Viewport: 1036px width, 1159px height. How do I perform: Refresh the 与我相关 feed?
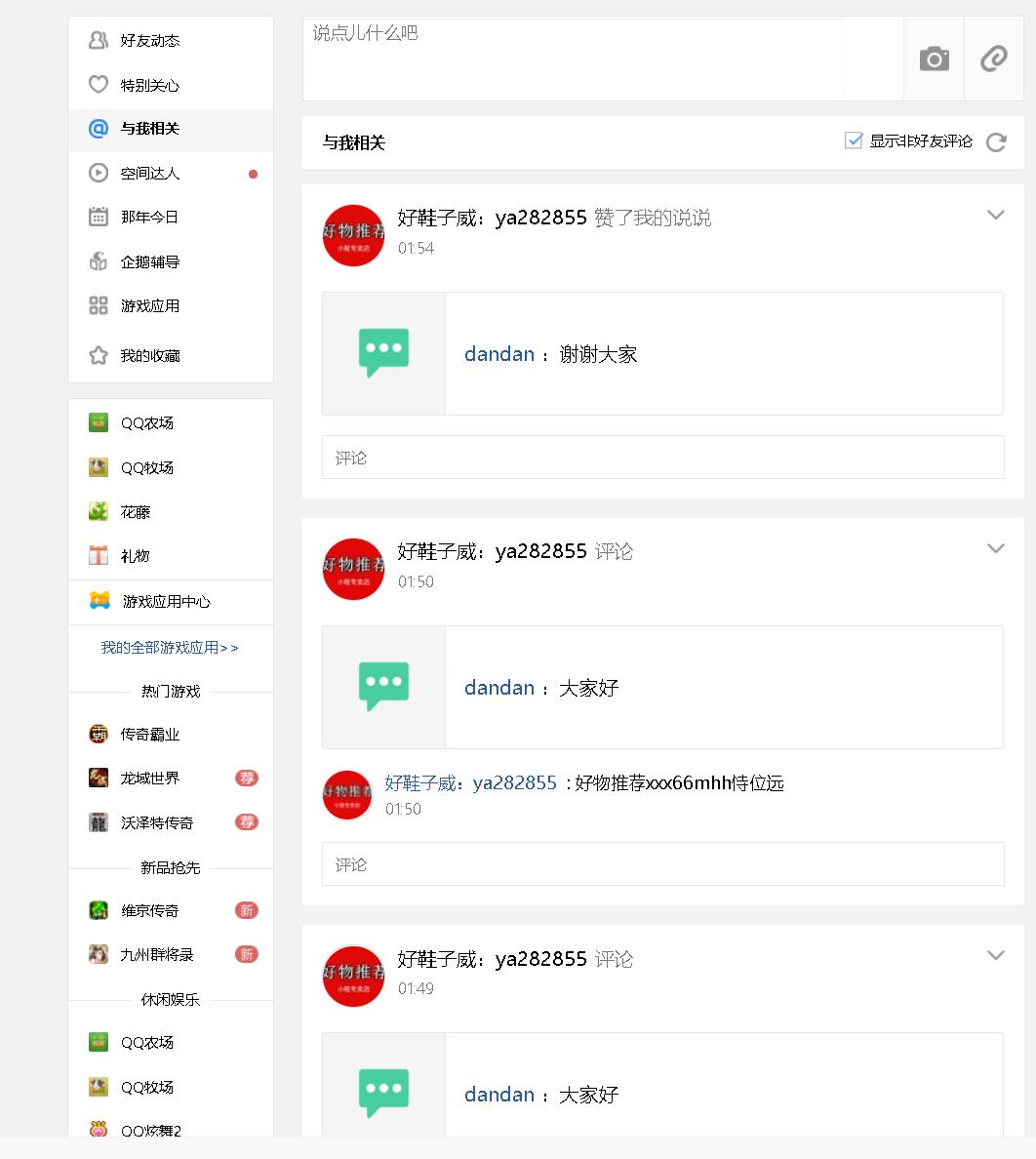tap(996, 141)
